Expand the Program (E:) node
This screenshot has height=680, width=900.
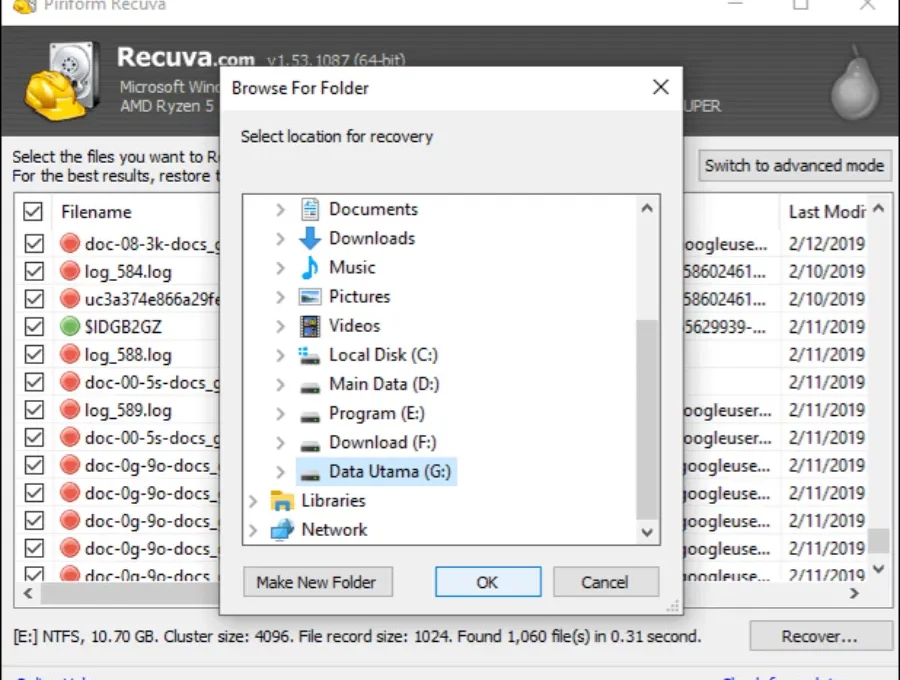pyautogui.click(x=280, y=413)
